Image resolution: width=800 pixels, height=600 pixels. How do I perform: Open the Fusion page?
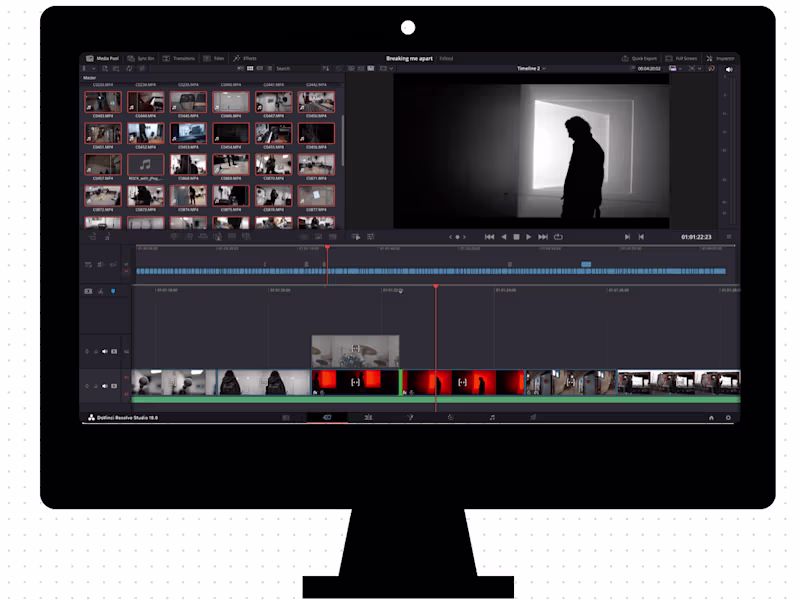pyautogui.click(x=408, y=418)
